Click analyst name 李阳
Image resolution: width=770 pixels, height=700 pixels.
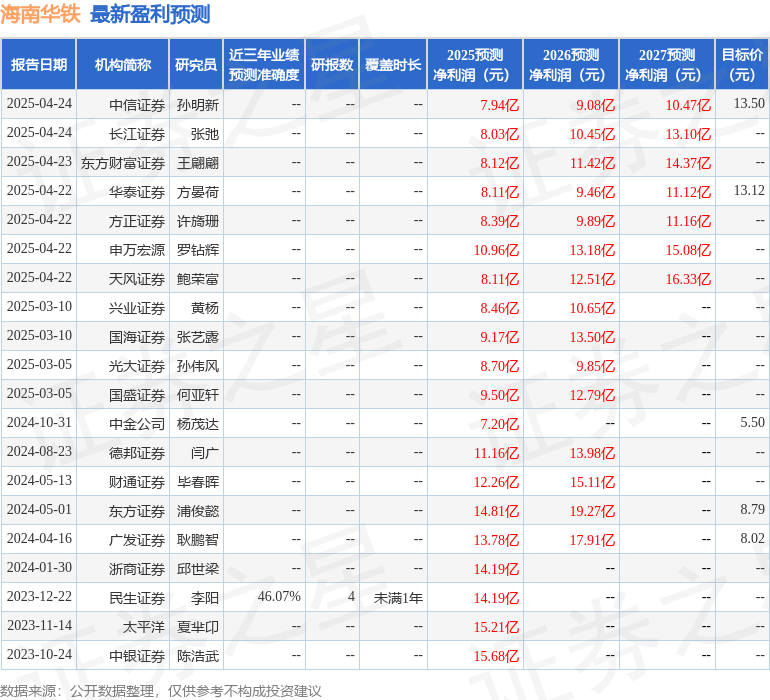click(205, 597)
